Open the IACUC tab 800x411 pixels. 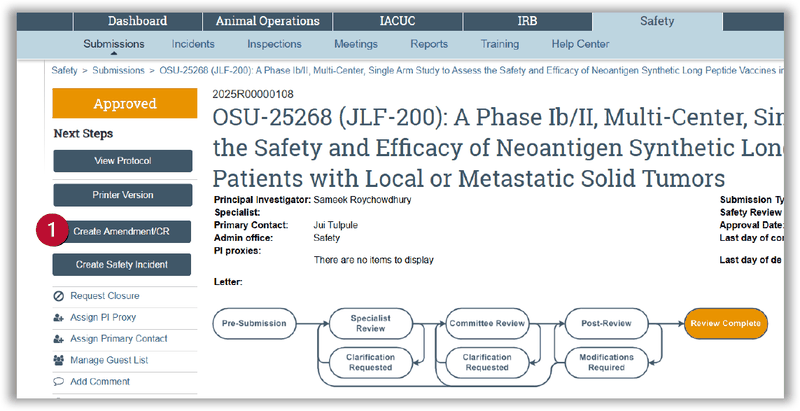click(397, 21)
